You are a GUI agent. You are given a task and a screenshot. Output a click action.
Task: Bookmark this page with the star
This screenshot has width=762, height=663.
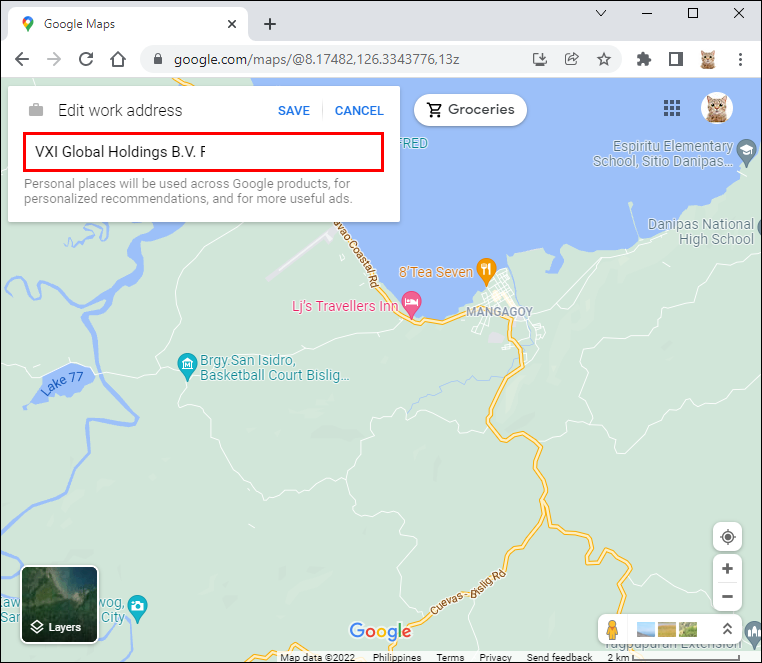[x=604, y=59]
